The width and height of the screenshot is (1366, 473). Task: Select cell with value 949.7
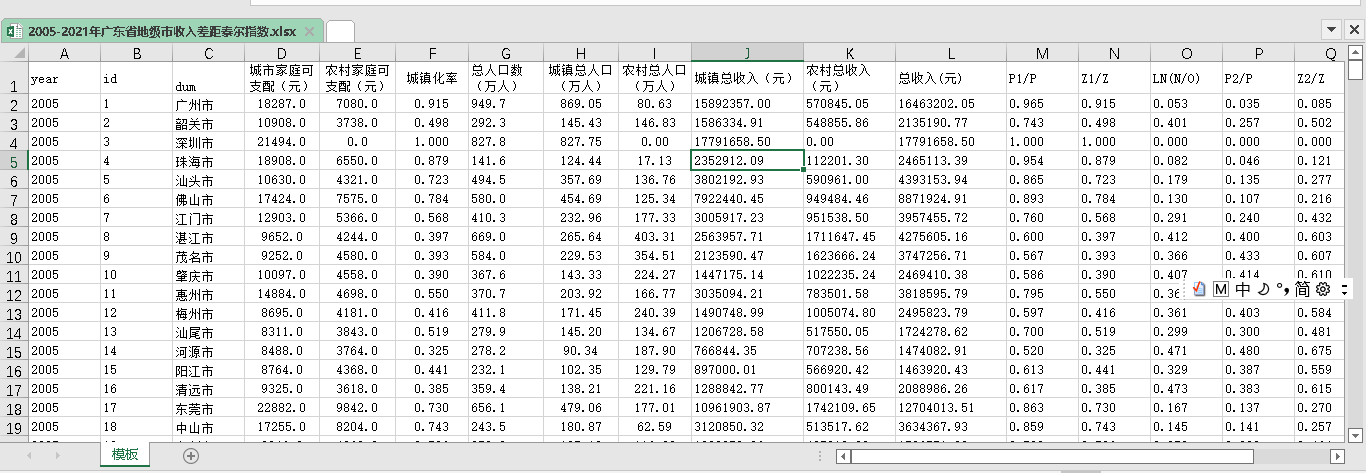(506, 104)
